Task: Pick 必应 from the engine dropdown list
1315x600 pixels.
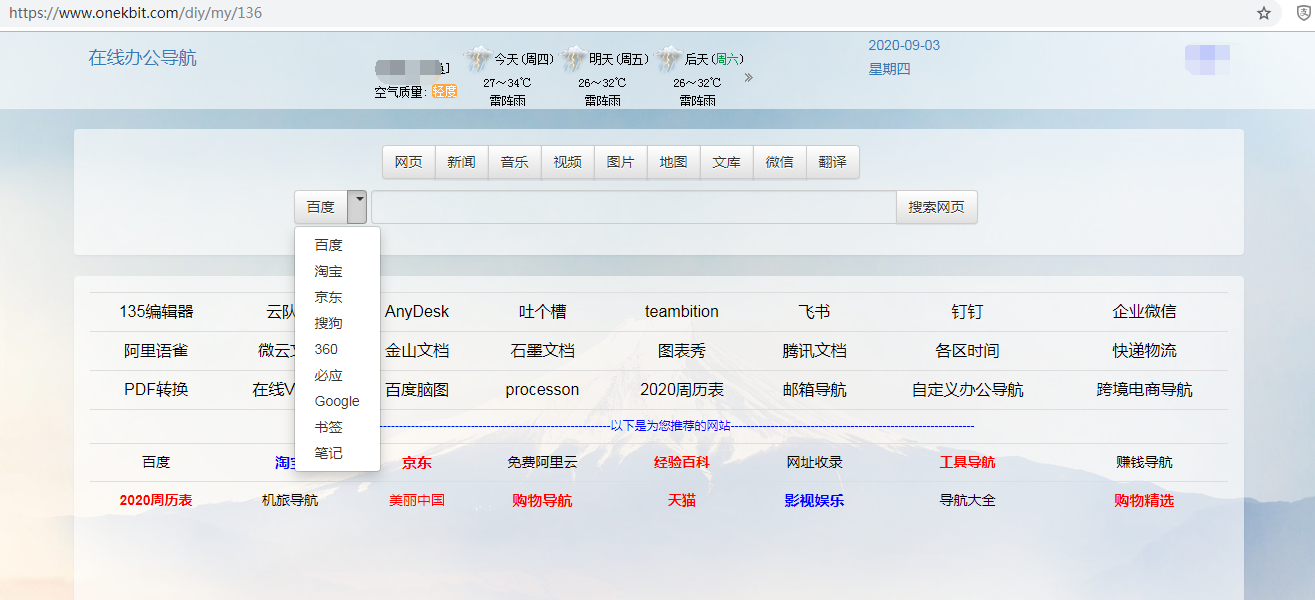Action: 328,375
